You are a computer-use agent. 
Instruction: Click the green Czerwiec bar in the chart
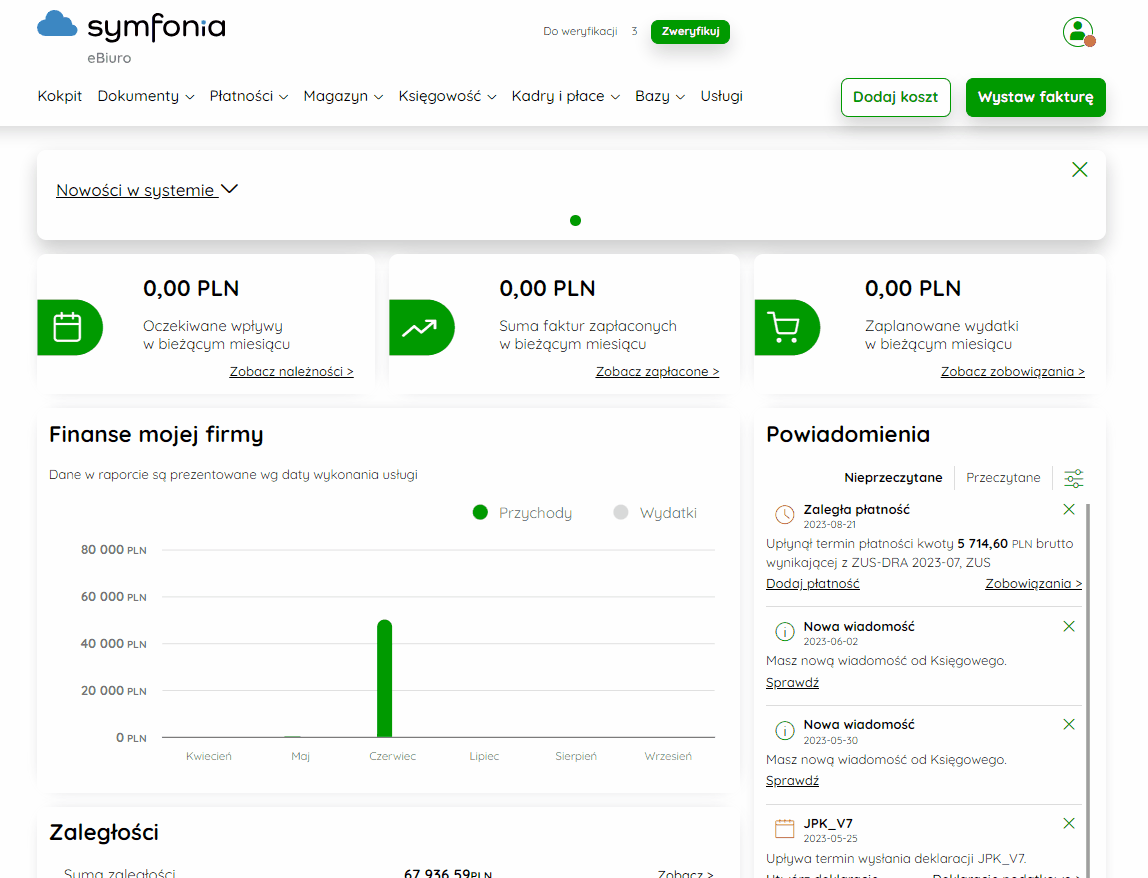(x=384, y=679)
